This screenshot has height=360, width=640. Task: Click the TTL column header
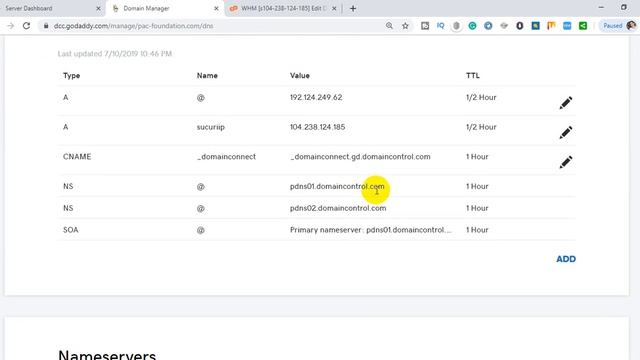(473, 76)
